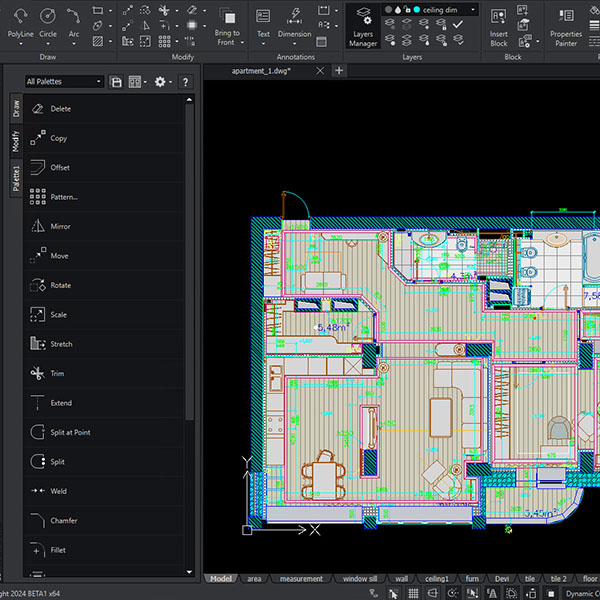The height and width of the screenshot is (600, 600).
Task: Add a new drawing tab with plus button
Action: click(x=339, y=71)
